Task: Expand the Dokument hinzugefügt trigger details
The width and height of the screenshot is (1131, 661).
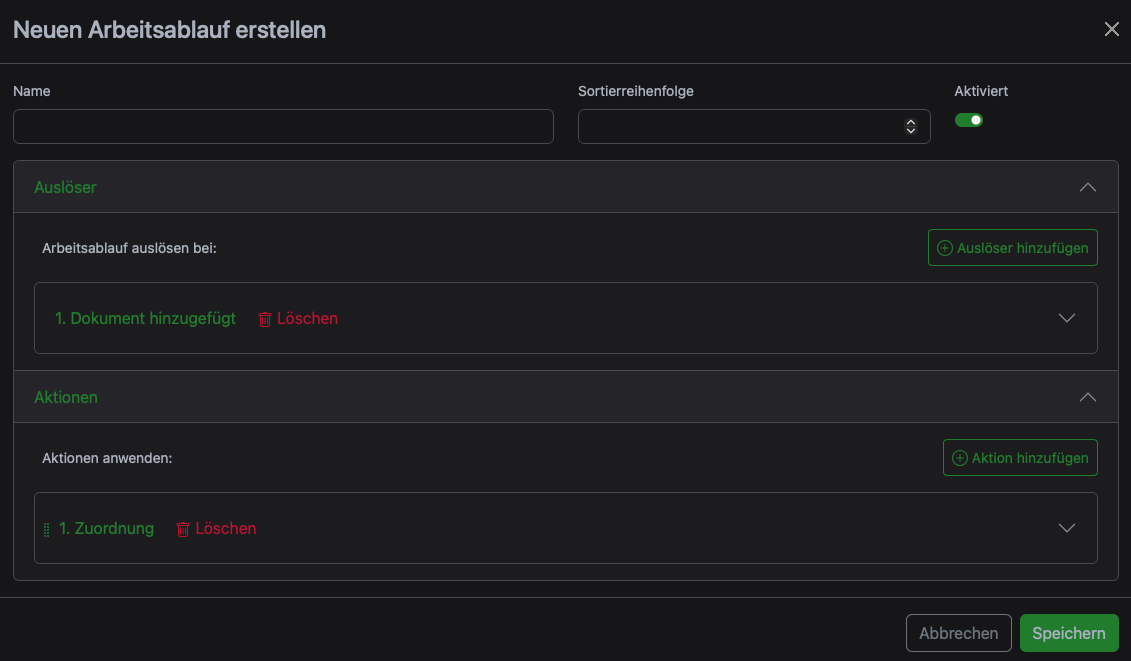Action: coord(1067,318)
